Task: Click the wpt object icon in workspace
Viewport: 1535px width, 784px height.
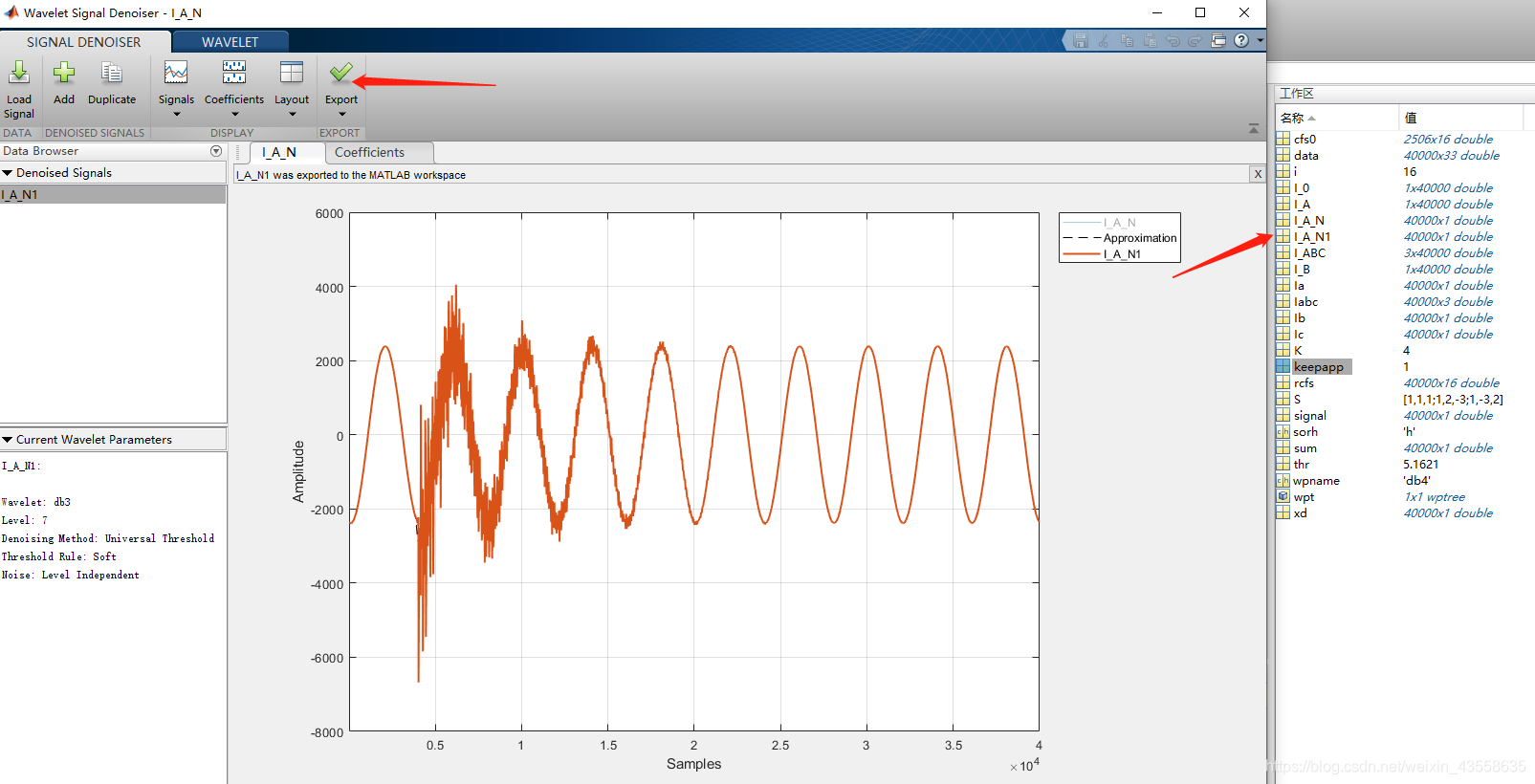Action: point(1283,497)
